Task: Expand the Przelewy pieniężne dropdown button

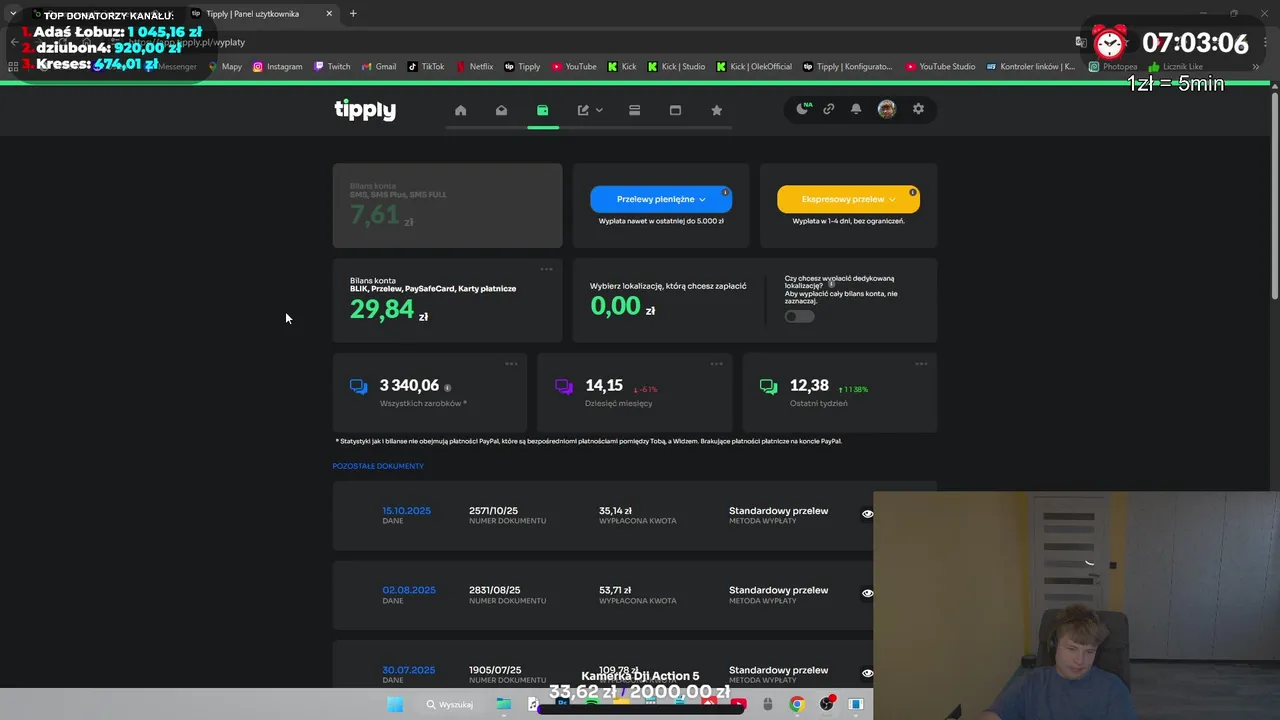Action: click(661, 199)
